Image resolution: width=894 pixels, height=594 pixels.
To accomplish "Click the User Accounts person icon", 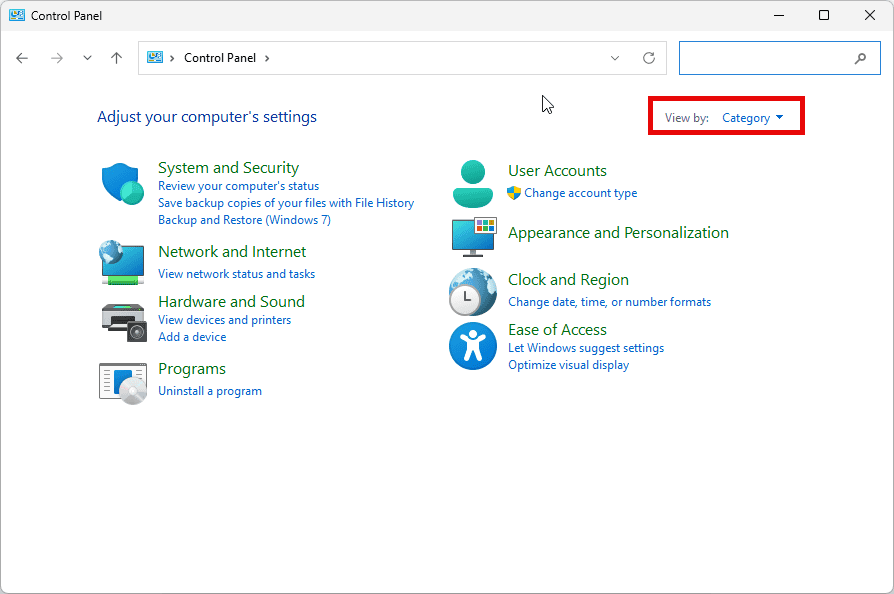I will coord(473,183).
